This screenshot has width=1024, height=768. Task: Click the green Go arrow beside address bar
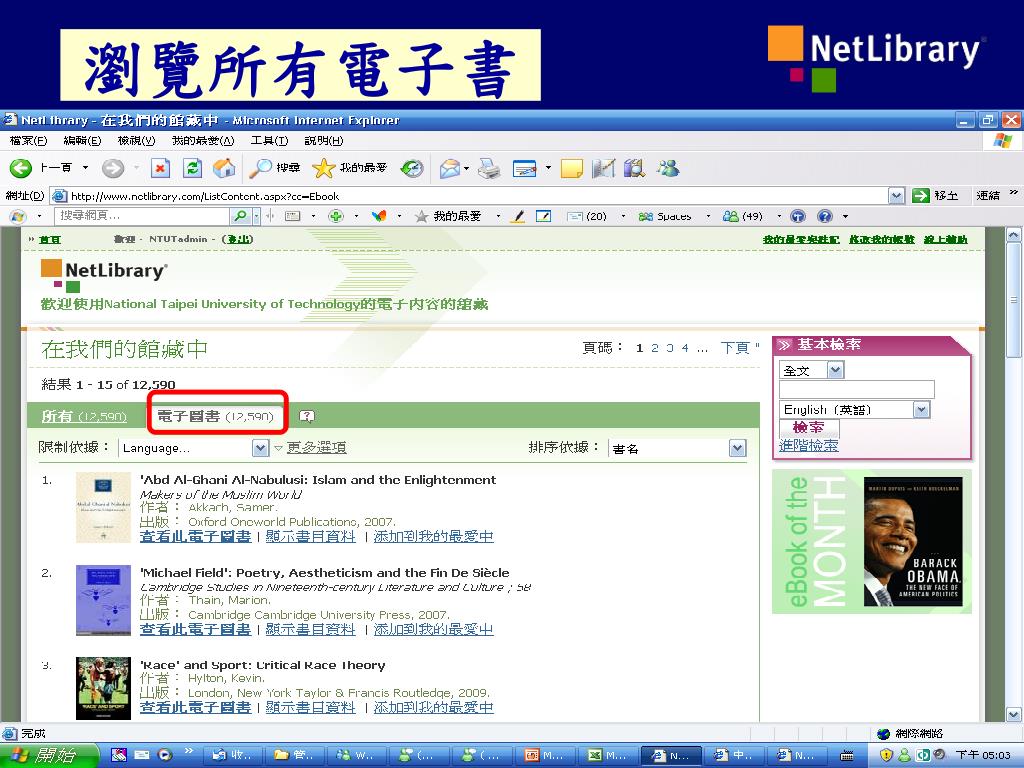[x=921, y=195]
